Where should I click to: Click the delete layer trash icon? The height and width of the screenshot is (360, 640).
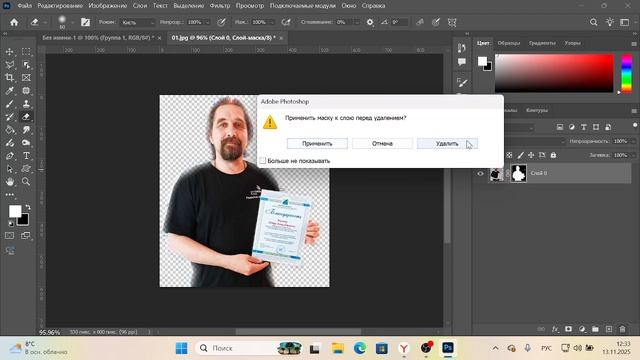pyautogui.click(x=622, y=329)
